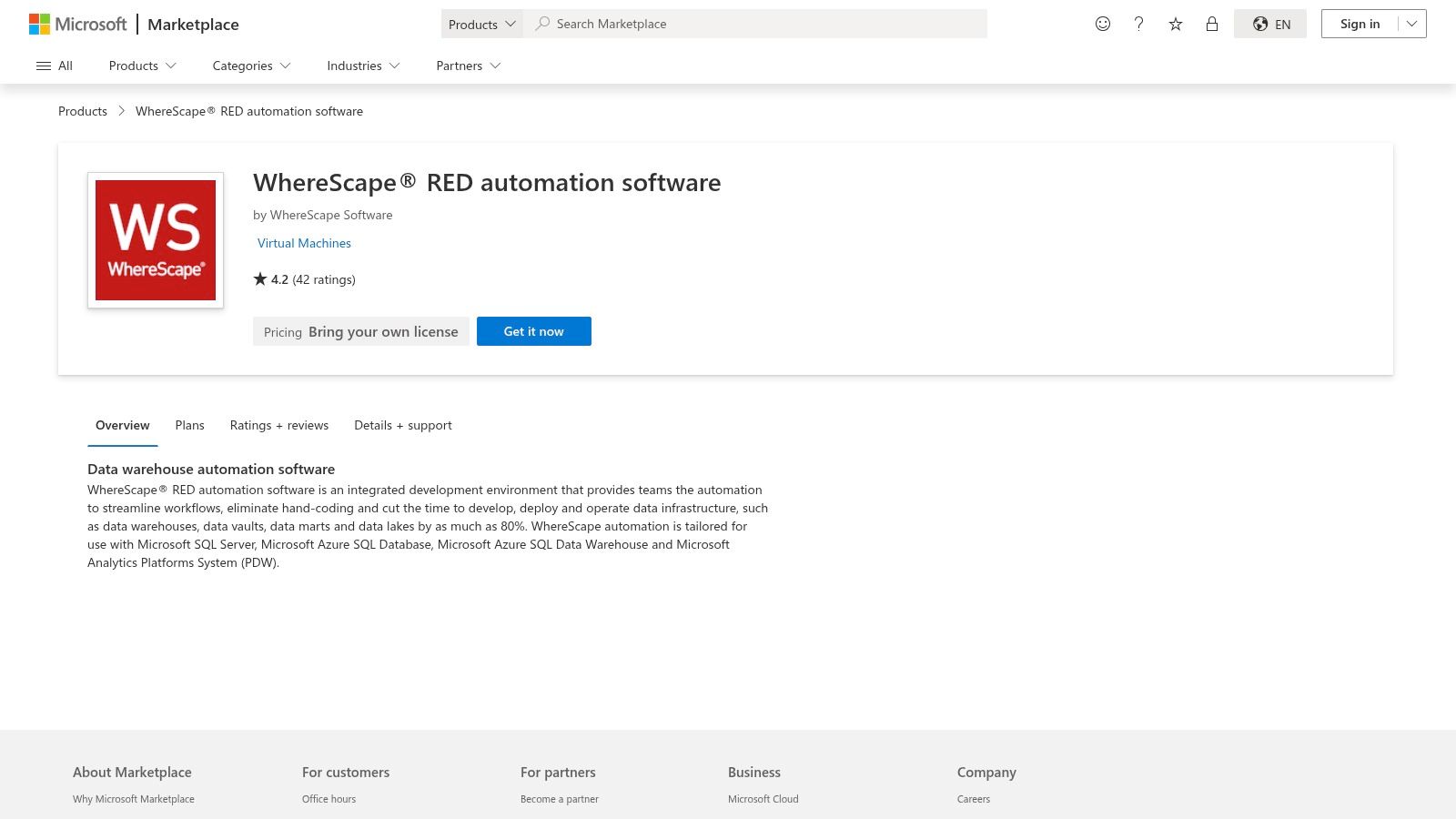The image size is (1456, 819).
Task: Click the search magnifier icon
Action: click(x=543, y=24)
